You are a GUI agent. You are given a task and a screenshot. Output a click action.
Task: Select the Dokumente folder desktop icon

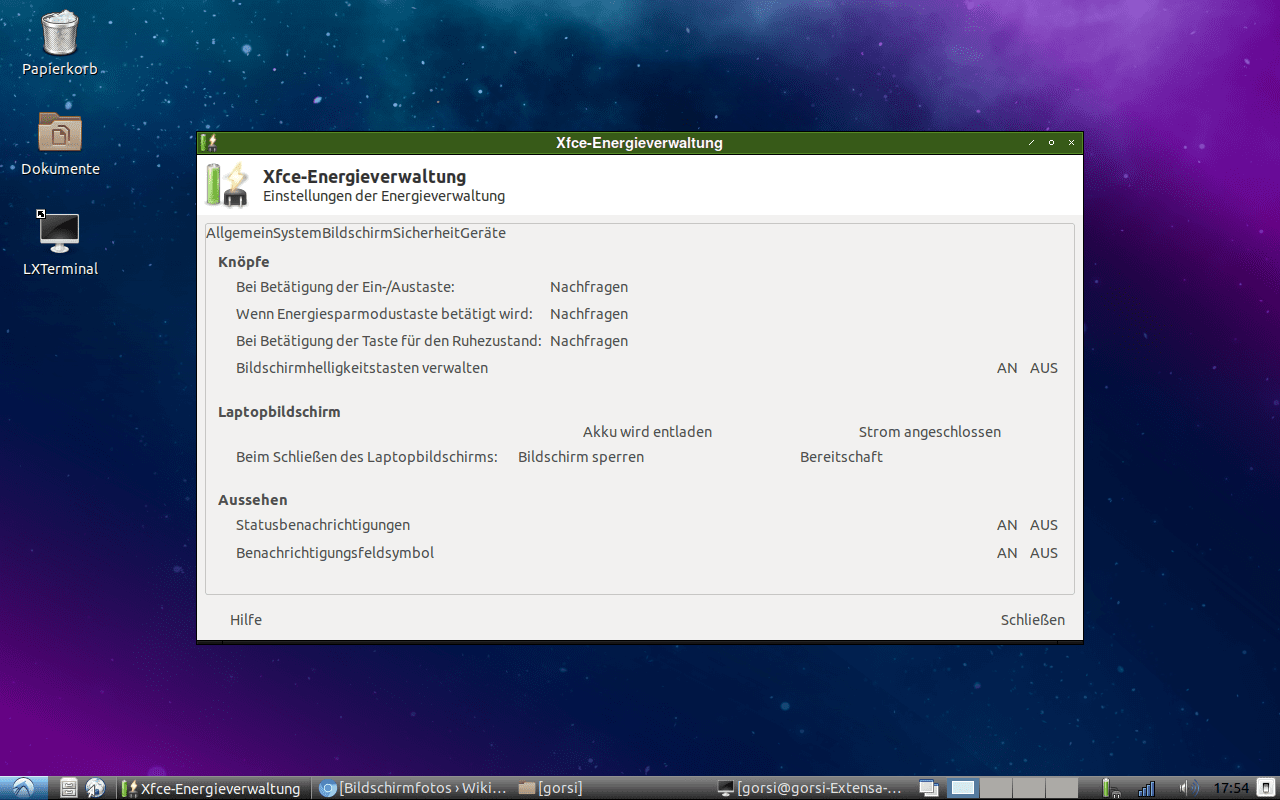click(x=60, y=143)
